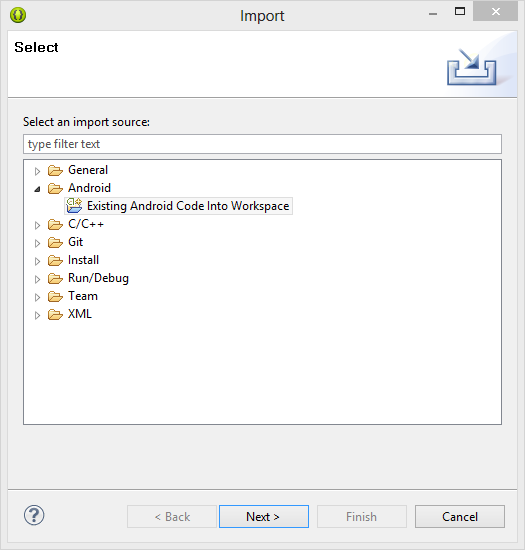Click the help question mark icon
This screenshot has height=550, width=525.
click(x=34, y=515)
